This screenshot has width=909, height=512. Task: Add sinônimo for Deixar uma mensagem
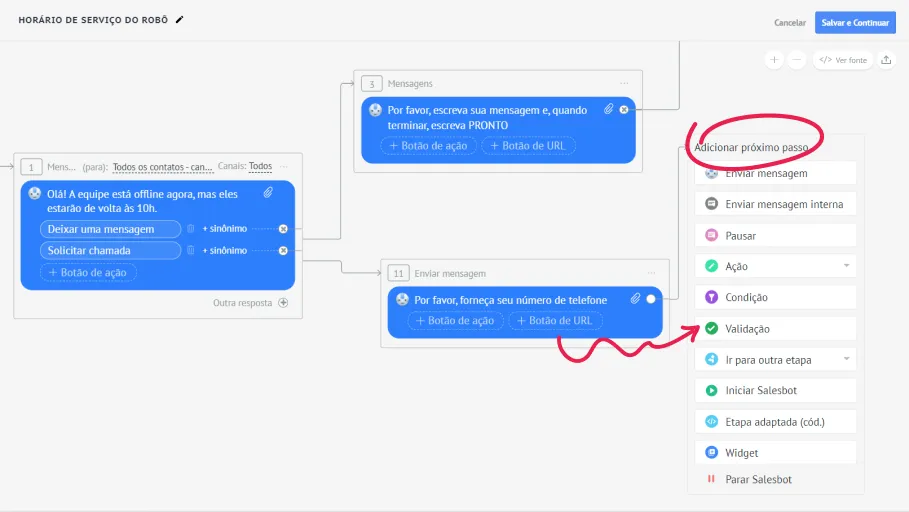224,228
